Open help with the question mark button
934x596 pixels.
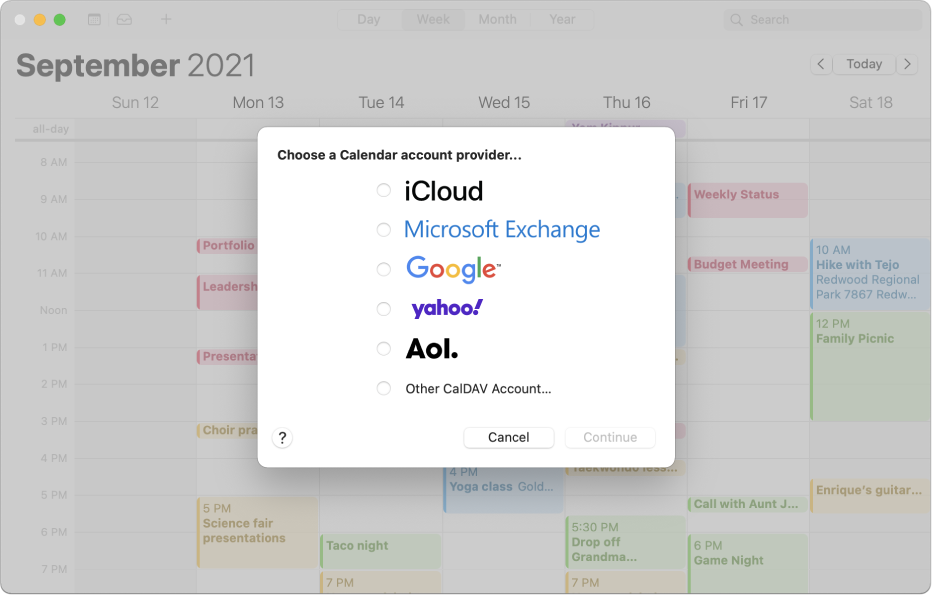coord(282,438)
